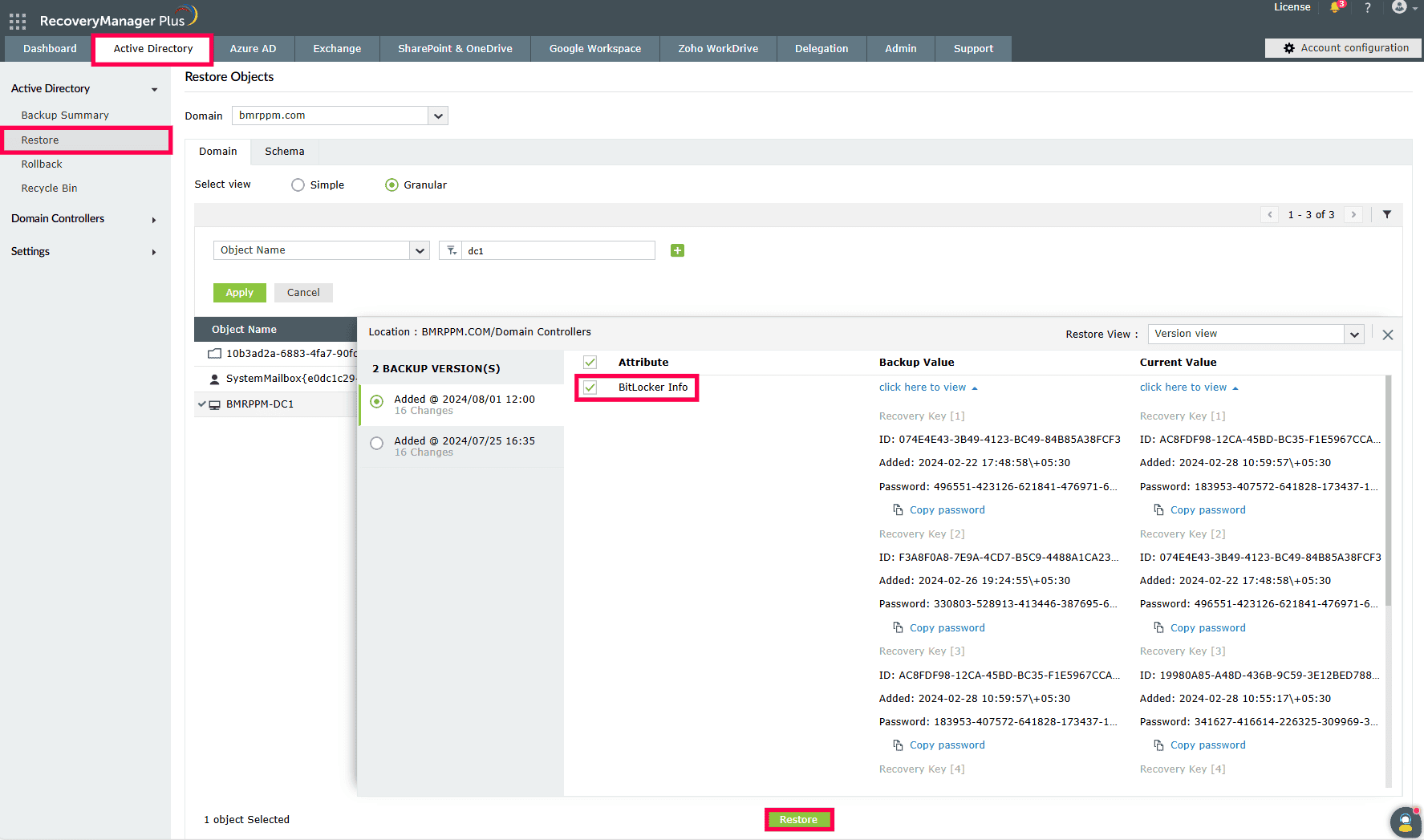
Task: Open the Azure AD tab
Action: (253, 48)
